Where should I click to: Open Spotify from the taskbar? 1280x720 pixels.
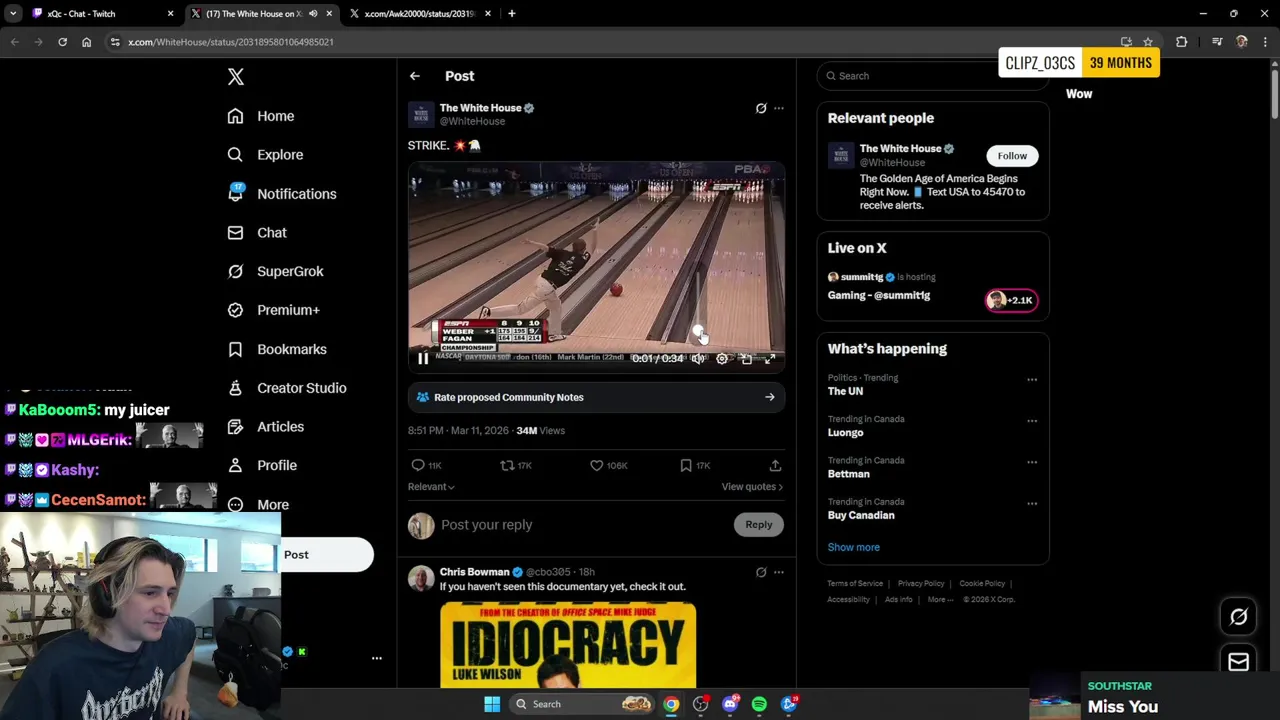coord(759,704)
